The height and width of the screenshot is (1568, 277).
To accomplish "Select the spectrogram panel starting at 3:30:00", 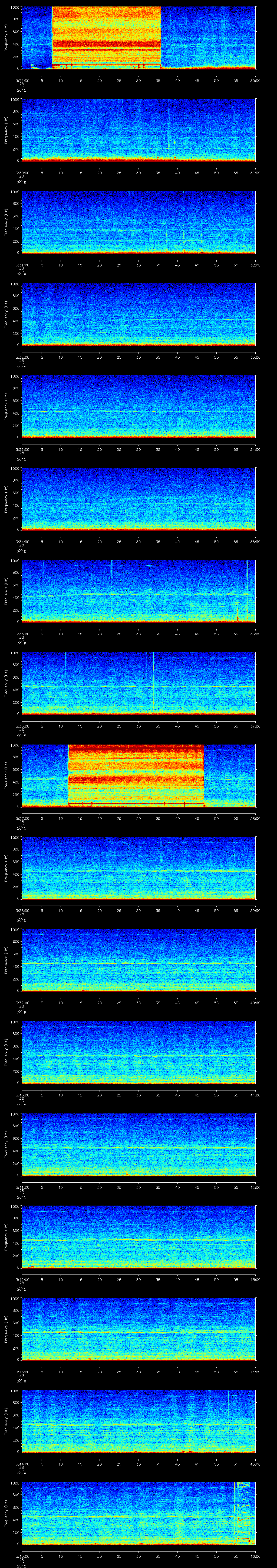I will pyautogui.click(x=139, y=130).
